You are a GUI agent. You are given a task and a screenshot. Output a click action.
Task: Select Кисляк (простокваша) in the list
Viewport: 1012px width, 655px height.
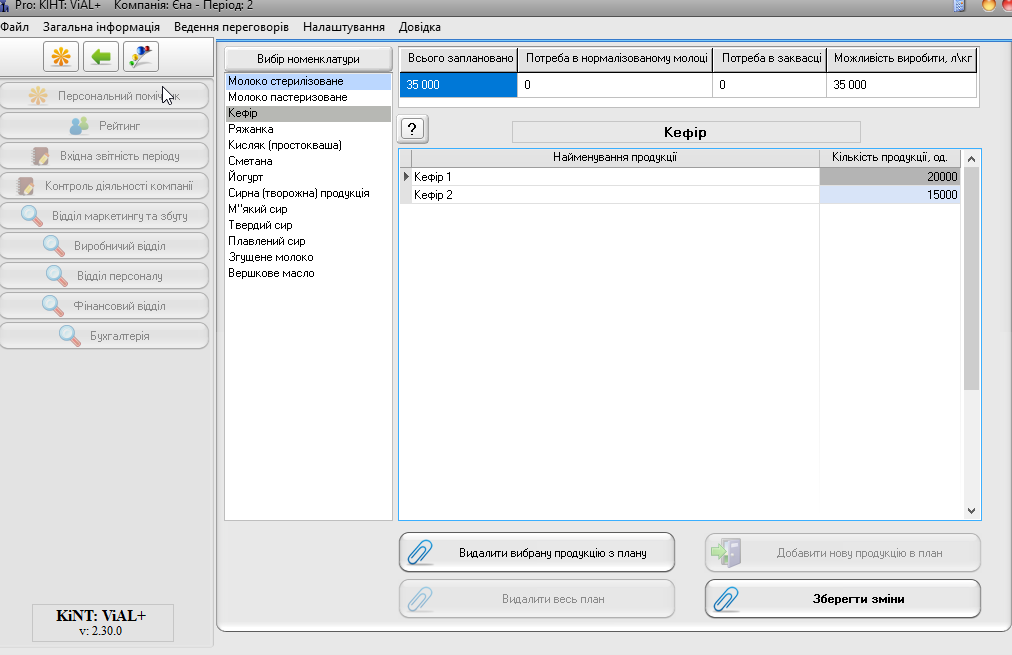(309, 145)
